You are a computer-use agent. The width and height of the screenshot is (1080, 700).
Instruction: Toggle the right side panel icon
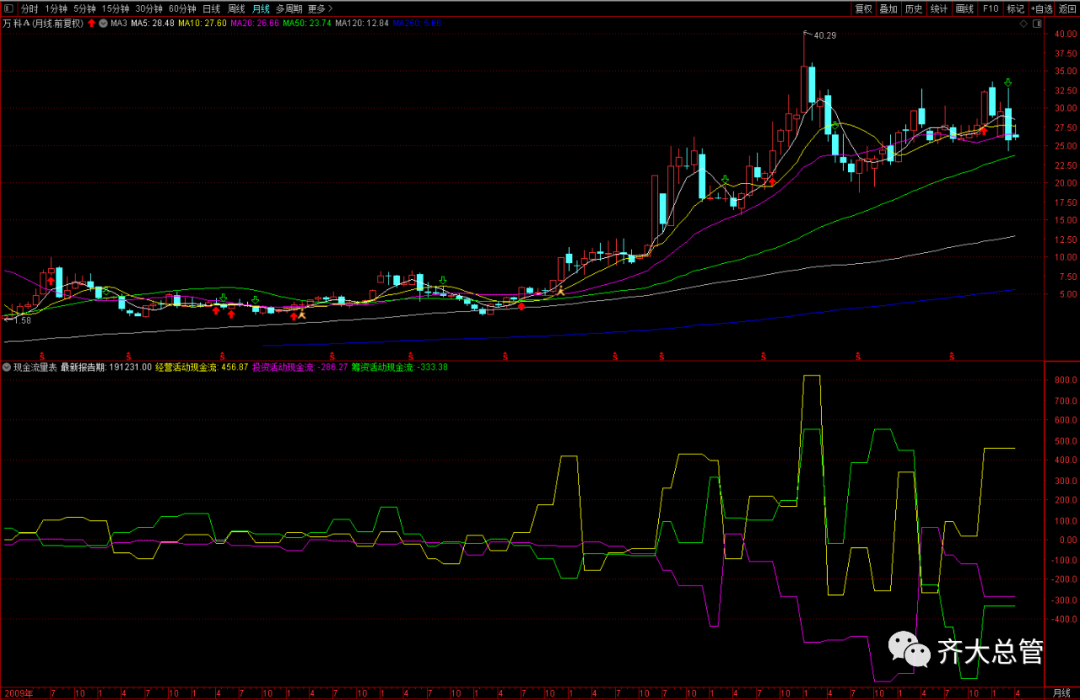pos(1037,23)
